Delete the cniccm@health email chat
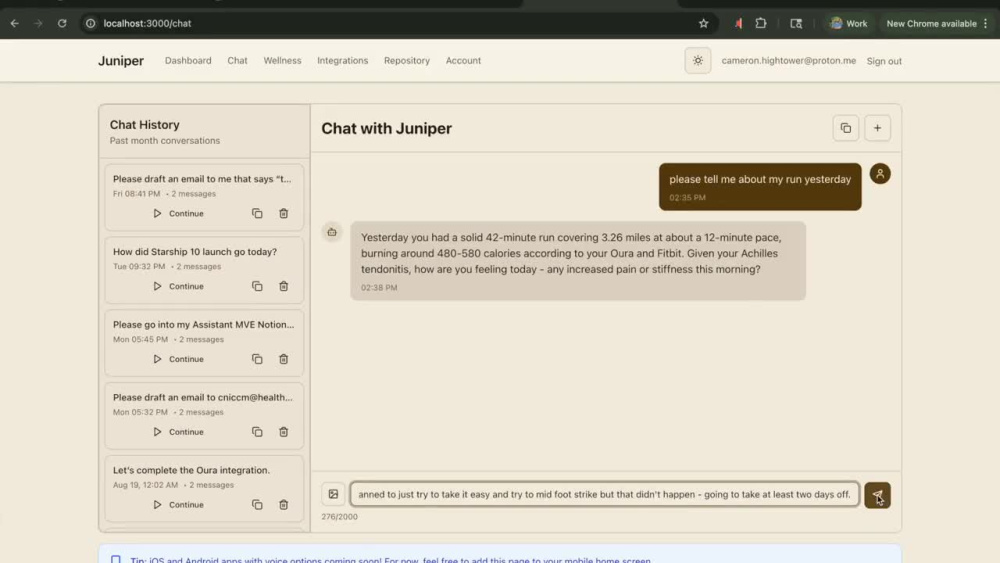The width and height of the screenshot is (1000, 563). 284,432
